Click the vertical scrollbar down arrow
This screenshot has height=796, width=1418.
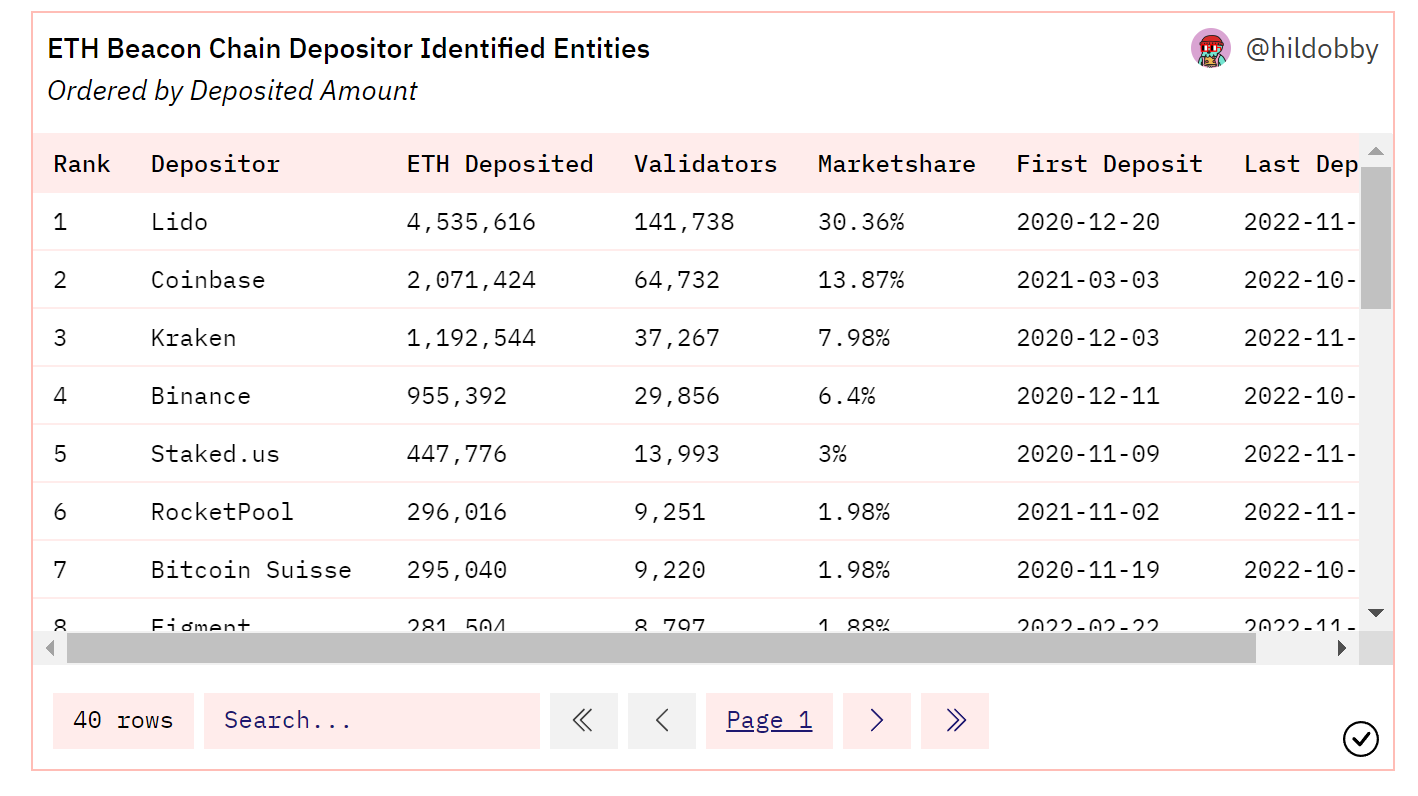point(1376,613)
